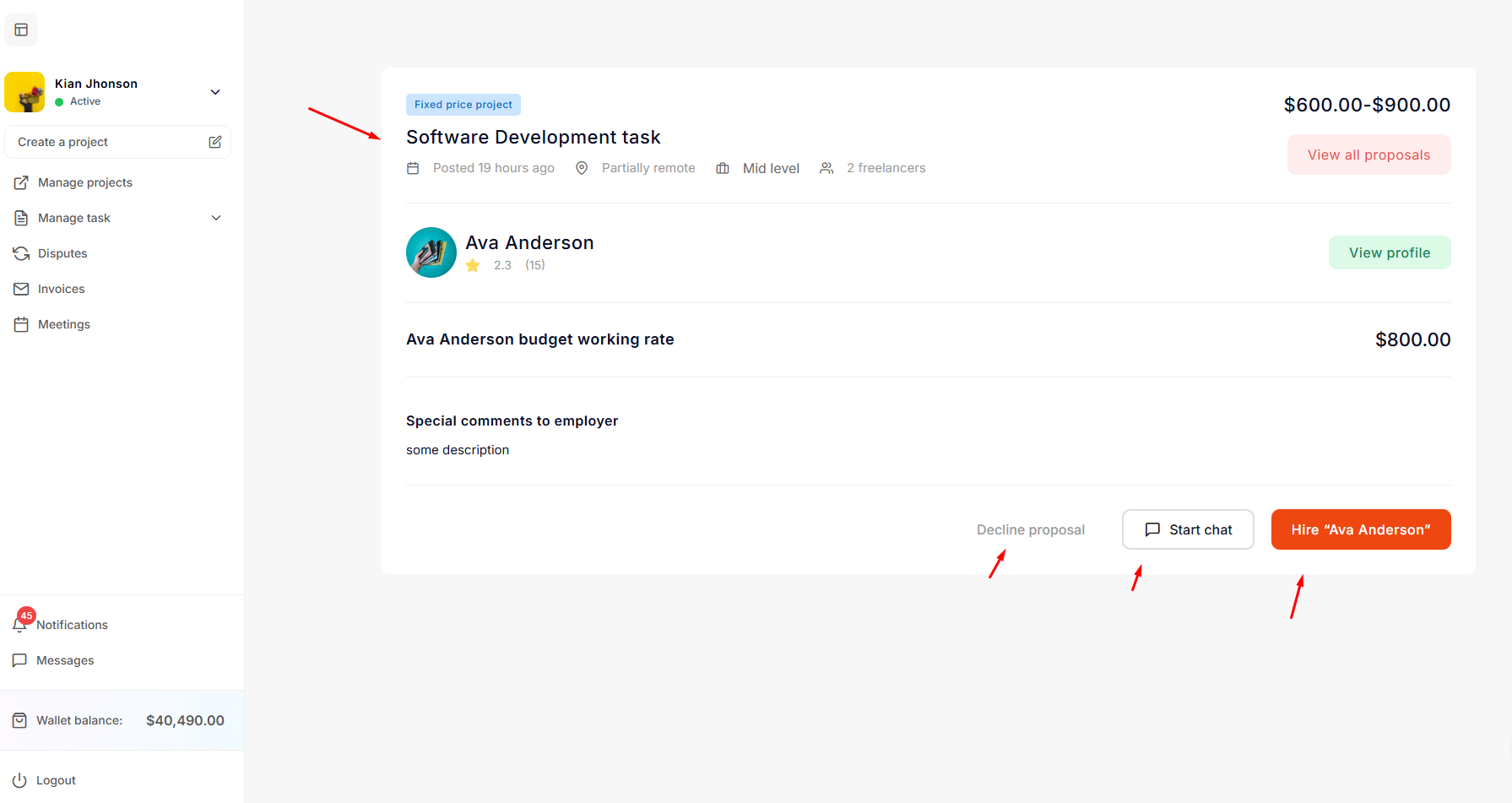Open the Wallet balance section
1512x803 pixels.
122,720
